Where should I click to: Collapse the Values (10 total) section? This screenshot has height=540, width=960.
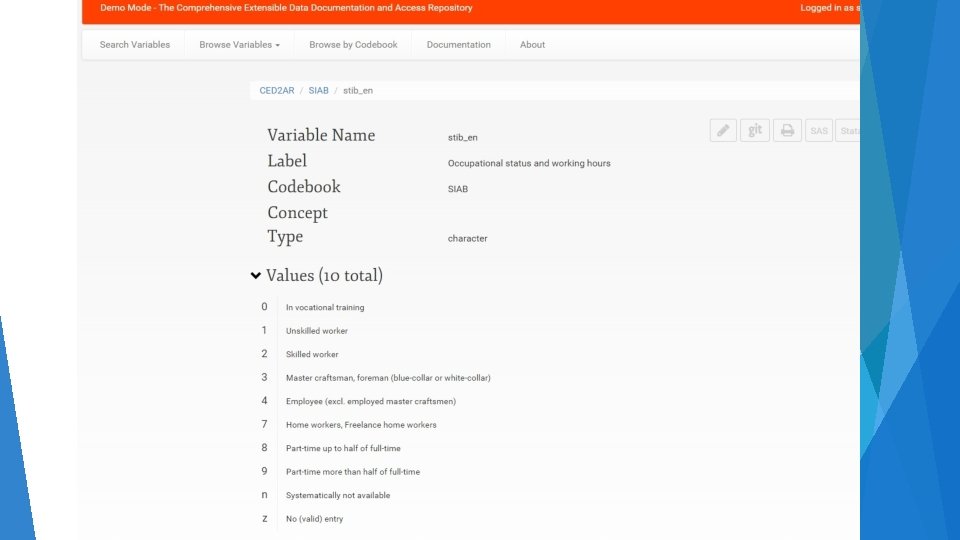[256, 276]
